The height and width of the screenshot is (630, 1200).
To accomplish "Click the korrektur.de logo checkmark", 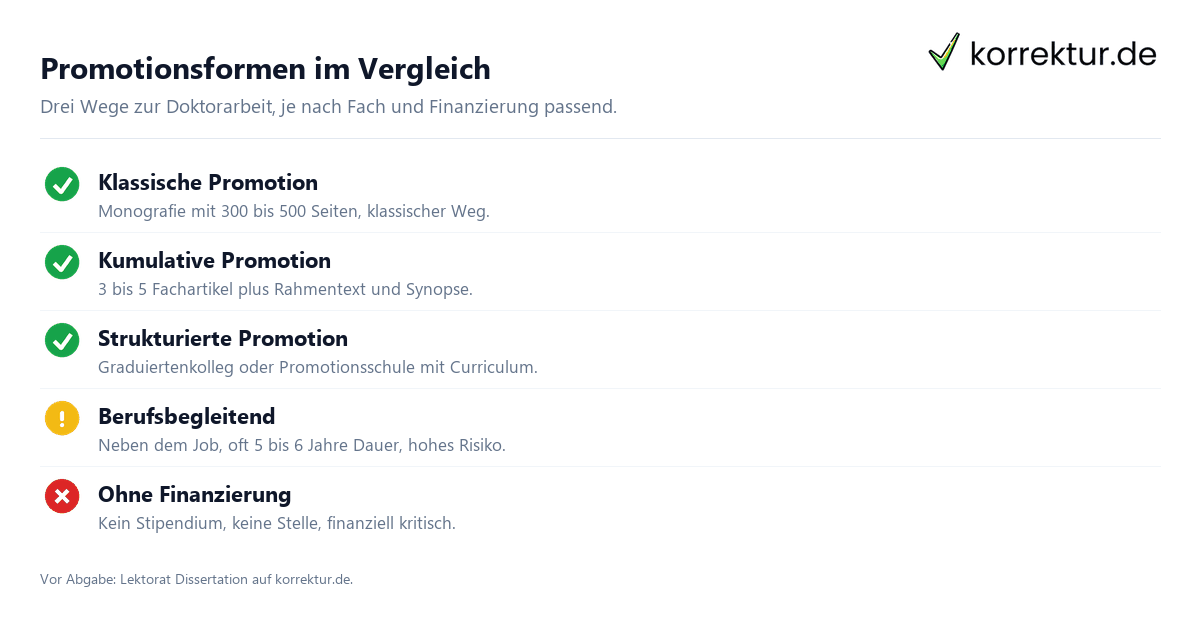I will point(944,52).
